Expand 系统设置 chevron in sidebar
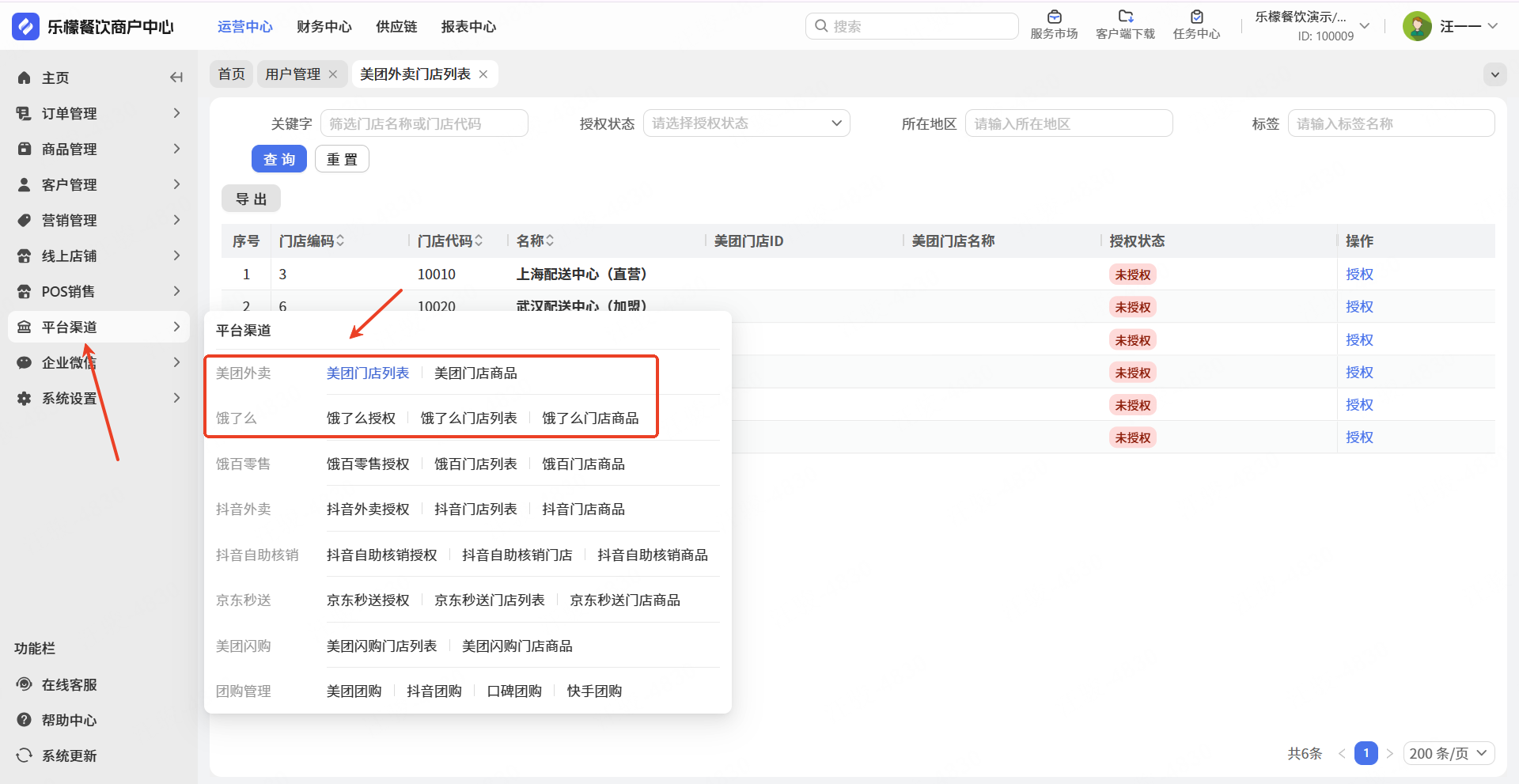The height and width of the screenshot is (784, 1519). (x=176, y=398)
